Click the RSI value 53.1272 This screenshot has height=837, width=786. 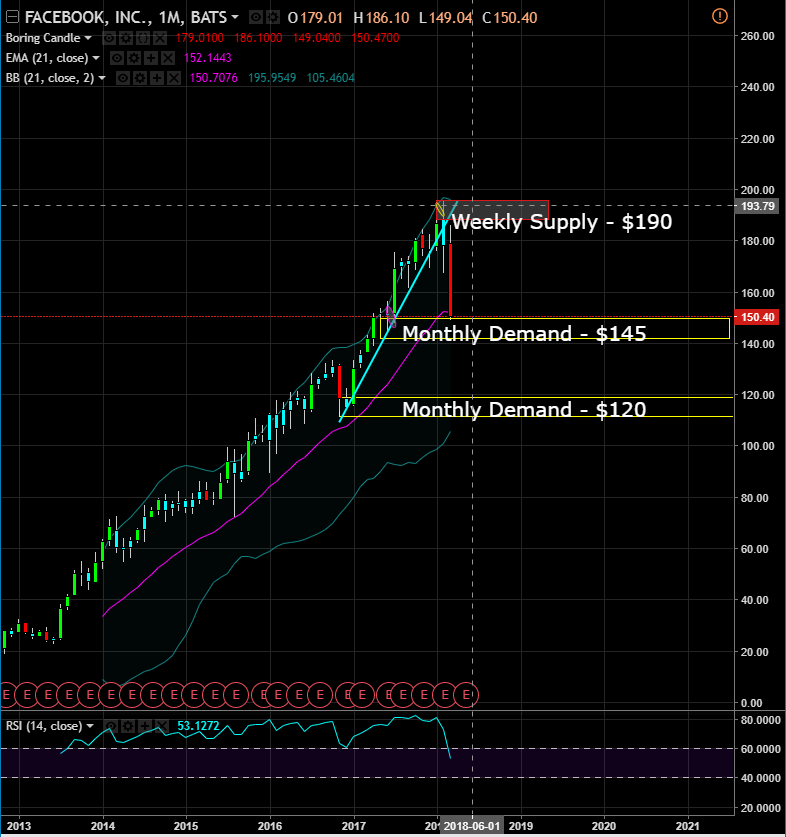198,726
